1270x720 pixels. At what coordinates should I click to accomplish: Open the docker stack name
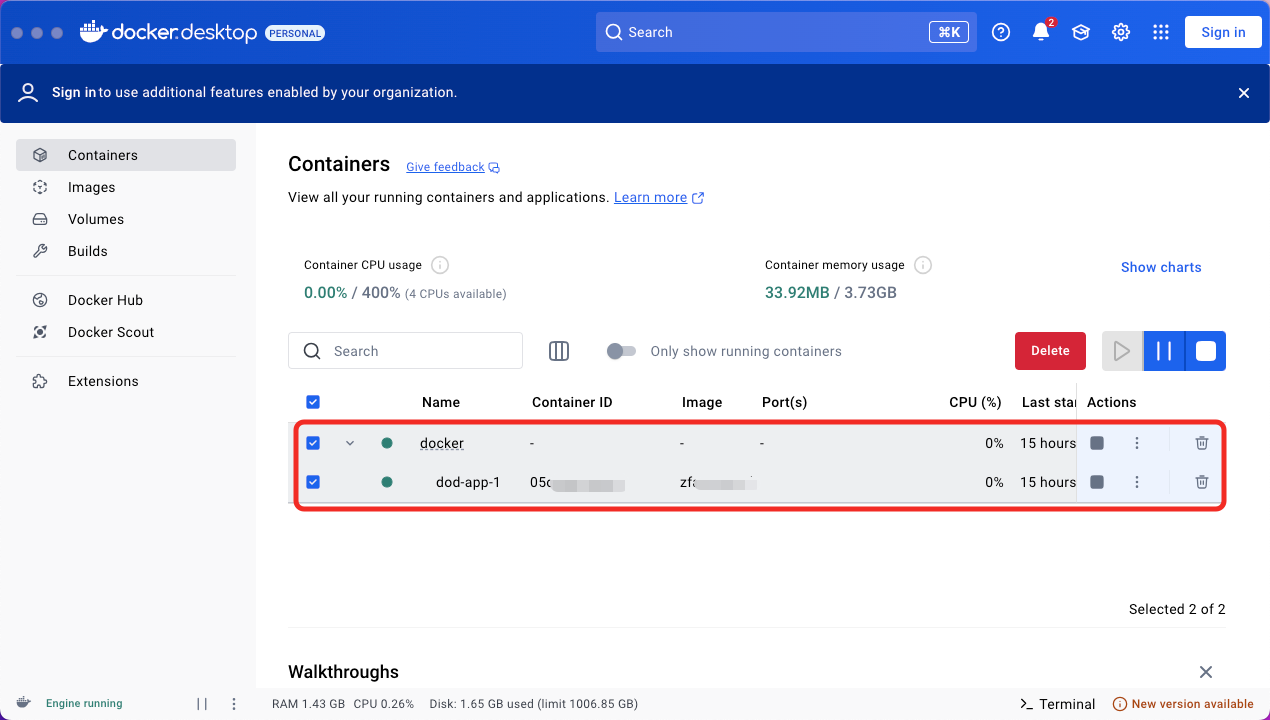click(442, 443)
